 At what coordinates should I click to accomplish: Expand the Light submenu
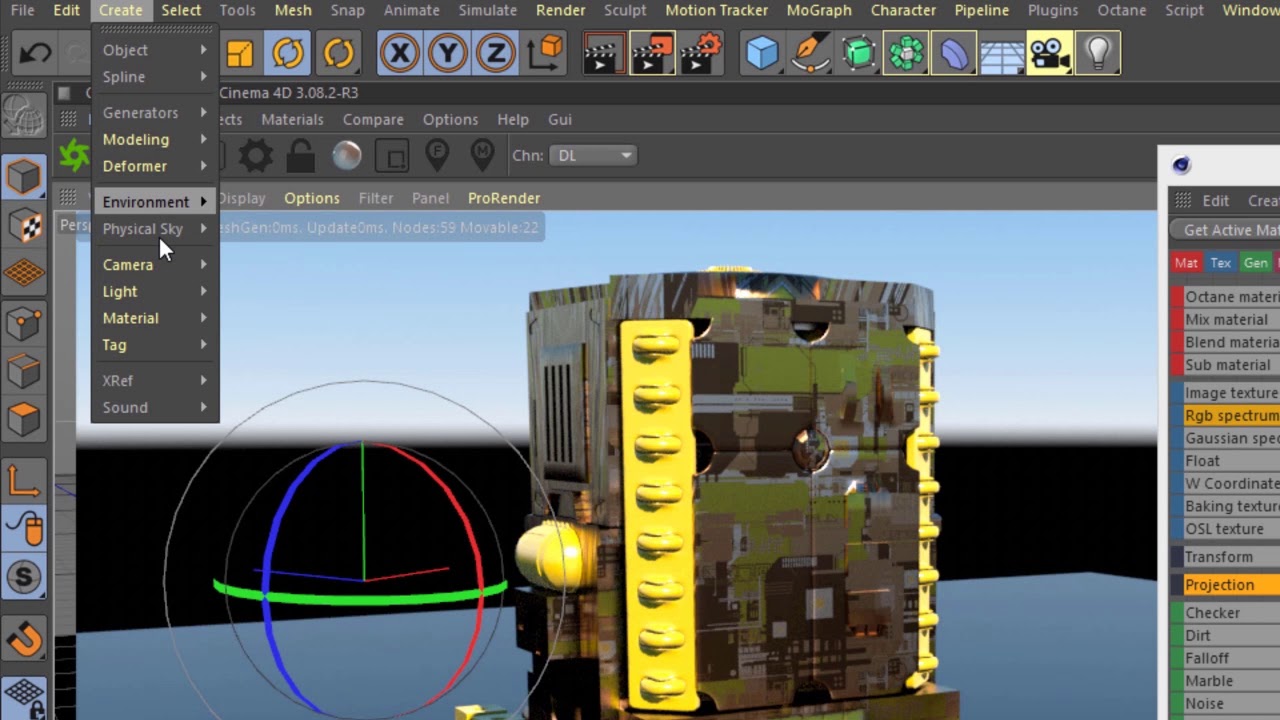point(155,292)
